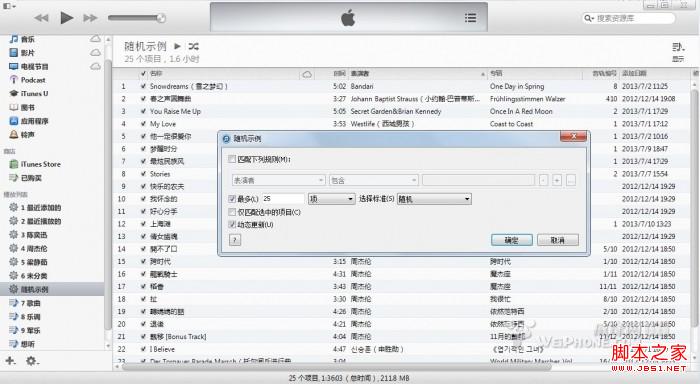Click the add playlist plus button
This screenshot has height=384, width=700.
10,361
